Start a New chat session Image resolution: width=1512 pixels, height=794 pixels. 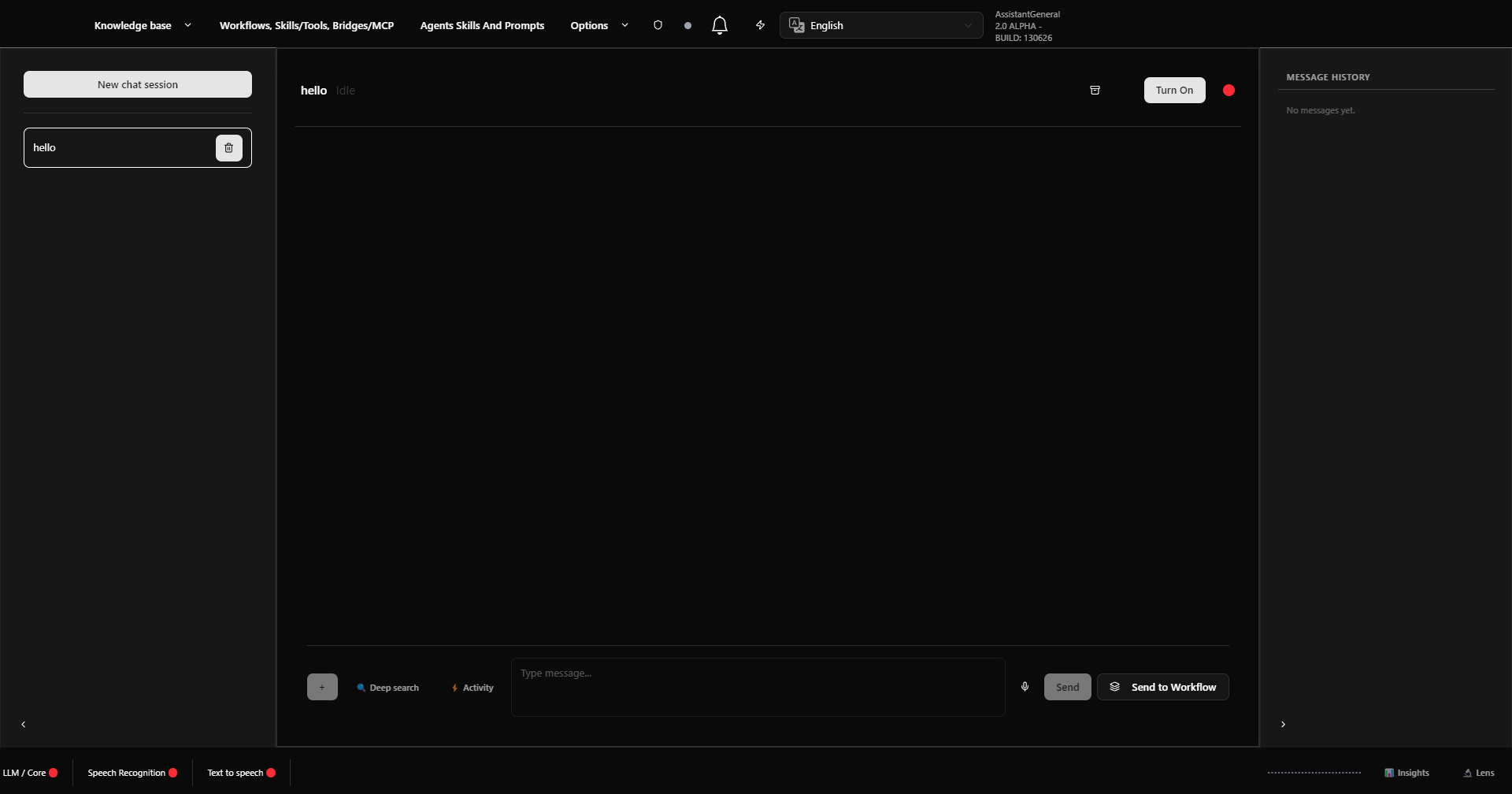click(x=138, y=84)
